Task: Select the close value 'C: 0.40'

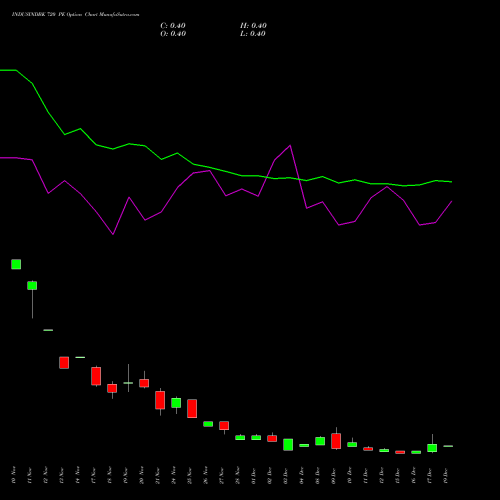Action: coord(173,26)
